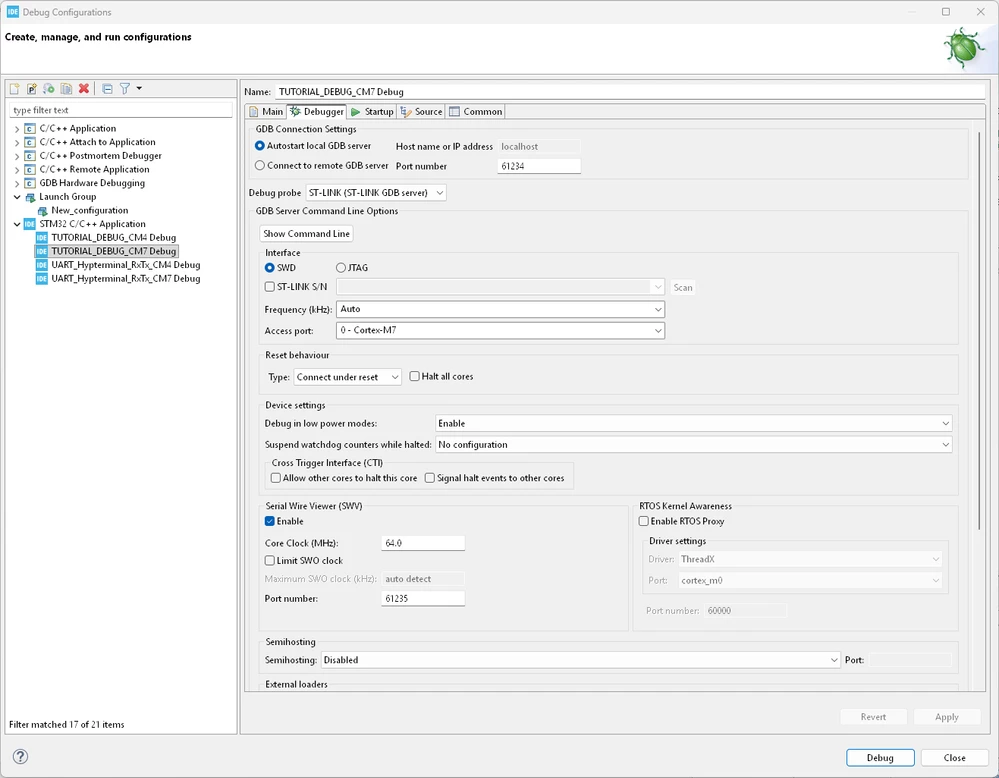999x778 pixels.
Task: Open the filter options dropdown arrow
Action: pos(139,89)
